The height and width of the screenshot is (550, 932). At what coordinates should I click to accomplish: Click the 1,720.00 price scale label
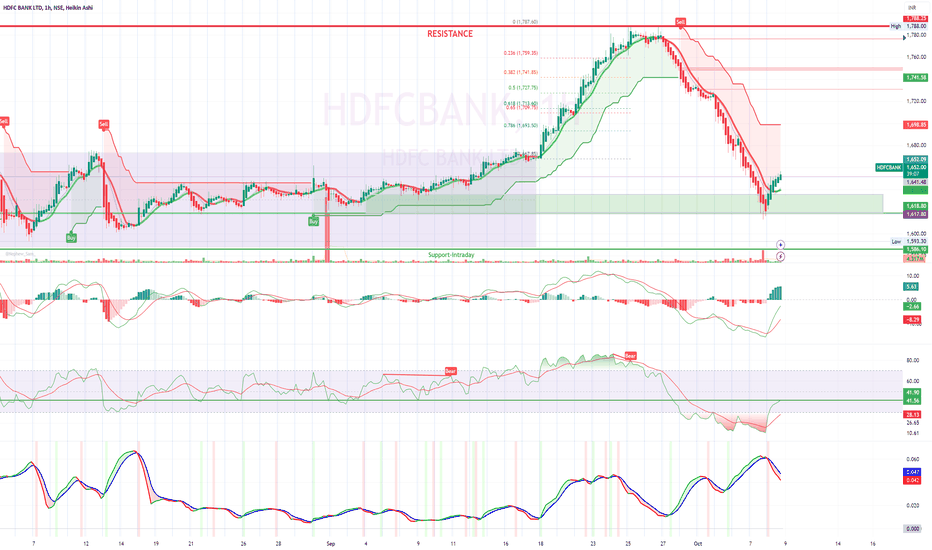(x=916, y=101)
